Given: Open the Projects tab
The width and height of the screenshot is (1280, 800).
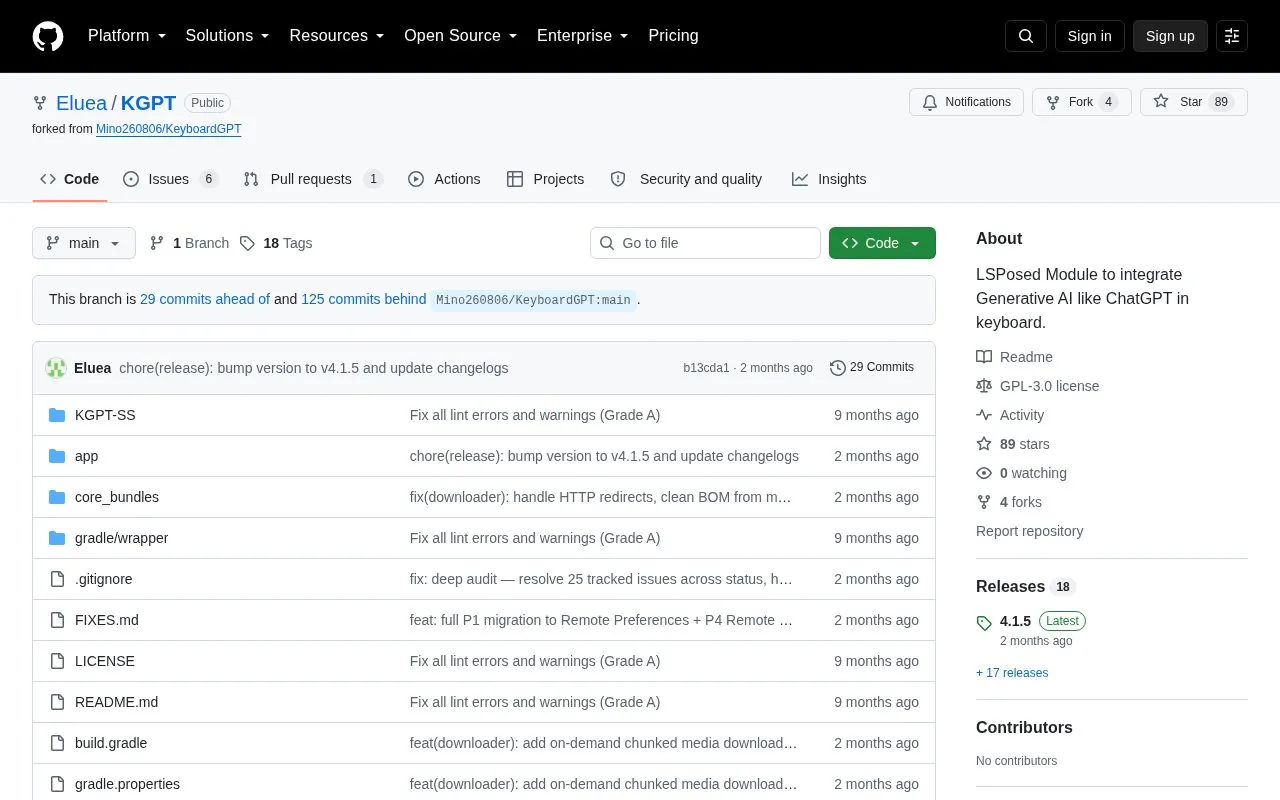Looking at the screenshot, I should 545,179.
